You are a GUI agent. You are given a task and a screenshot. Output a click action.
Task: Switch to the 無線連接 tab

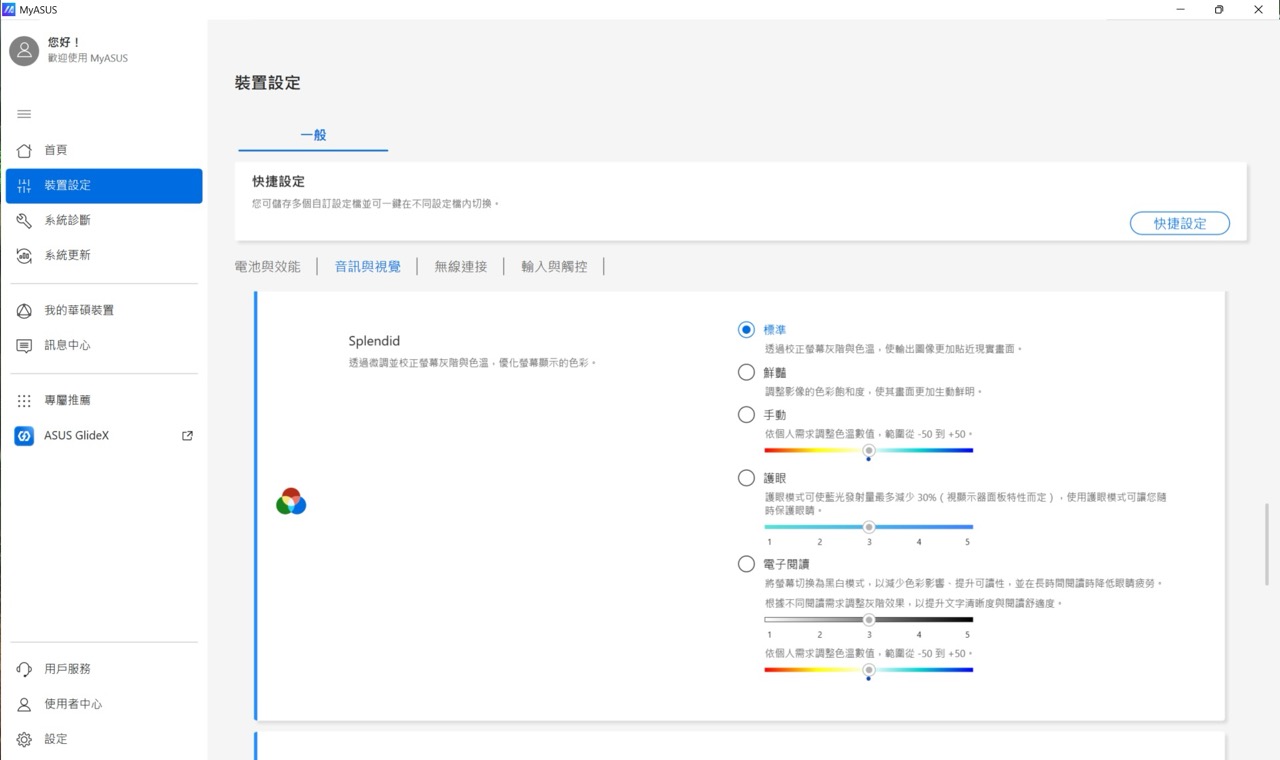(461, 267)
